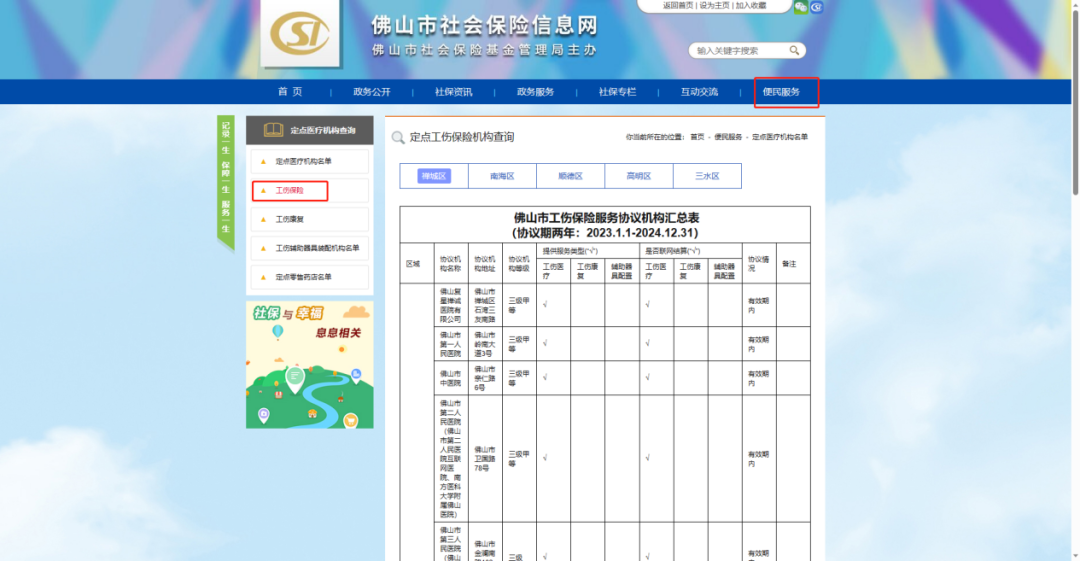Click the 返回首页 link at top
This screenshot has height=561, width=1080.
[678, 6]
